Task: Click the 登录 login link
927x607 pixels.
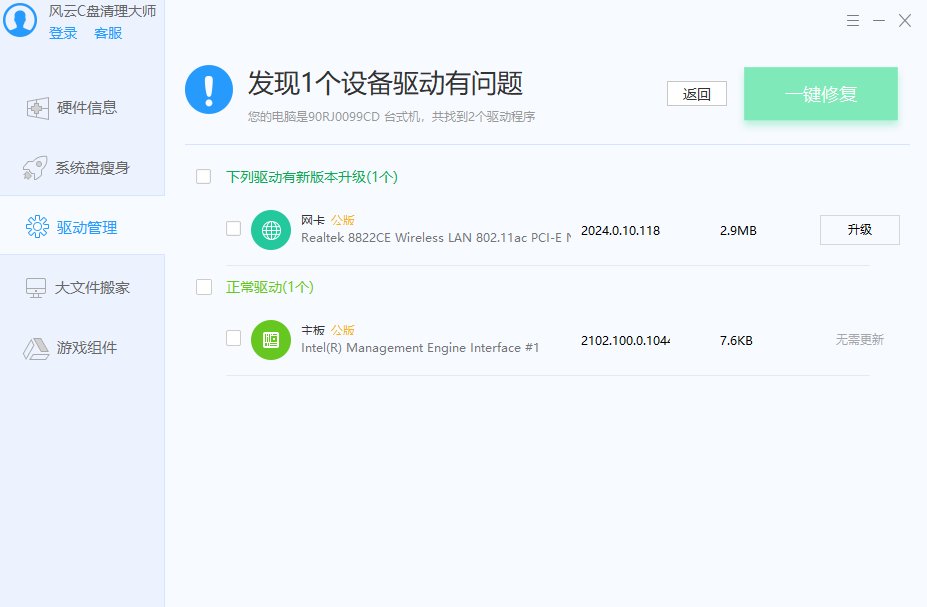Action: pyautogui.click(x=63, y=33)
